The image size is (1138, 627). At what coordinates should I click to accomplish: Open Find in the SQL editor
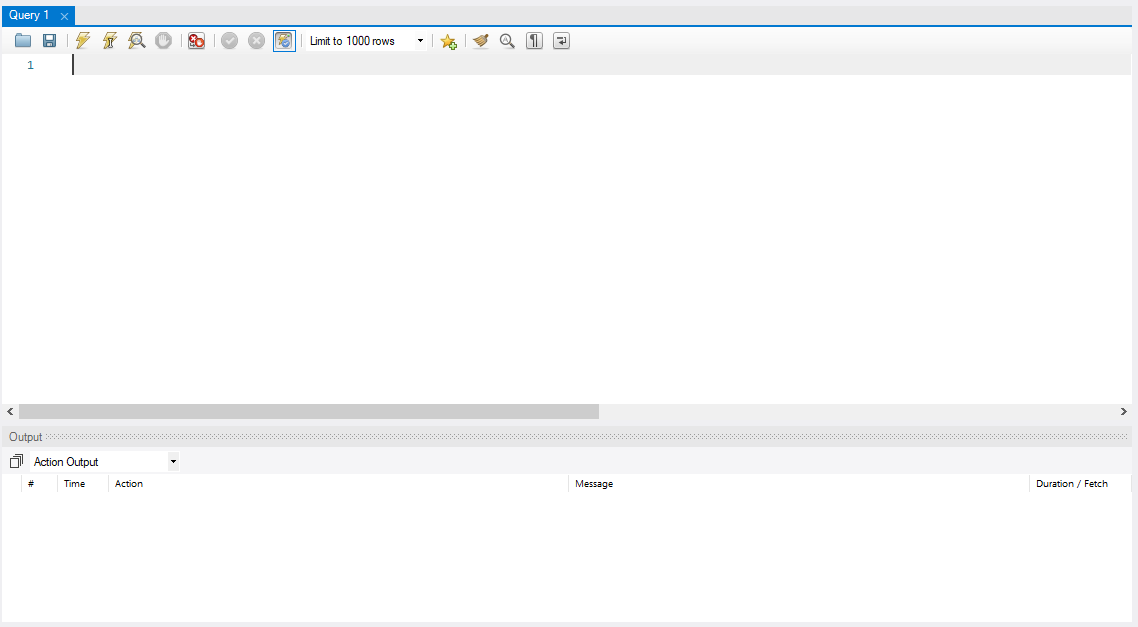point(507,41)
